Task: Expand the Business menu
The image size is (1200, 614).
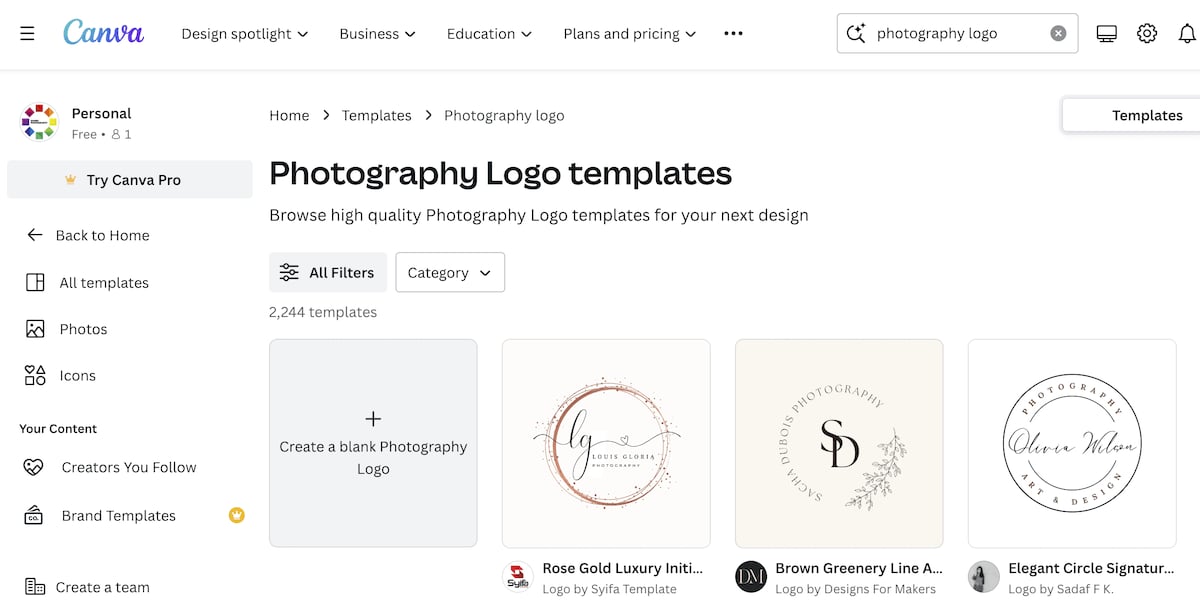Action: point(377,33)
